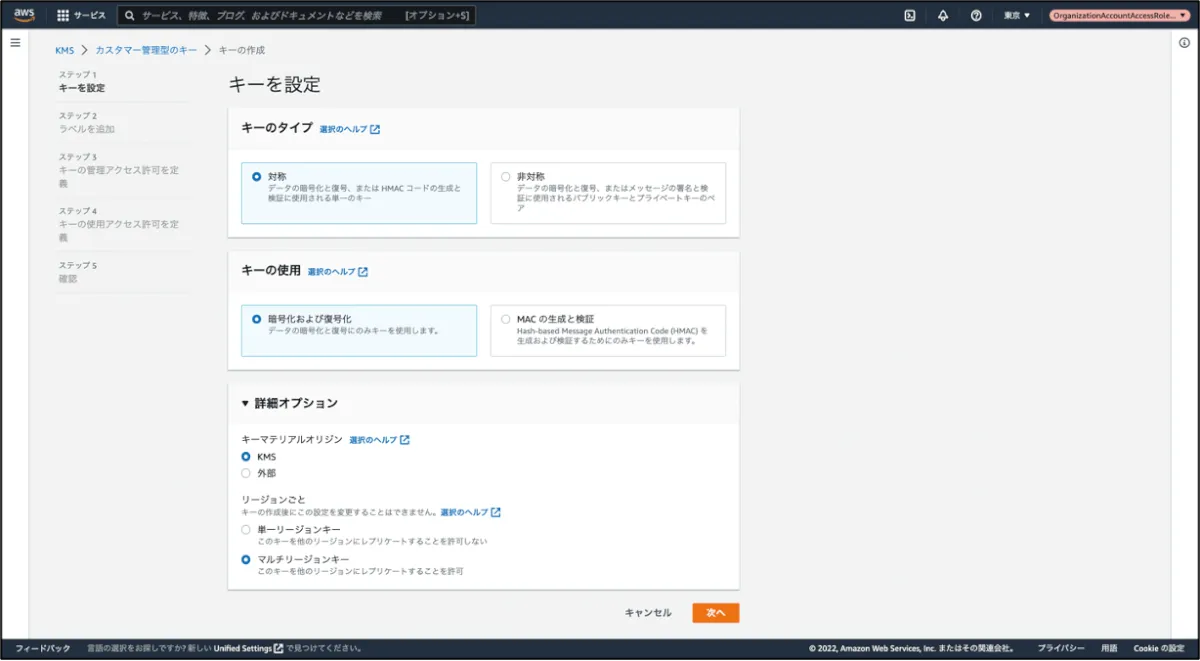
Task: Select MAC の生成と検証 key usage
Action: coord(506,320)
